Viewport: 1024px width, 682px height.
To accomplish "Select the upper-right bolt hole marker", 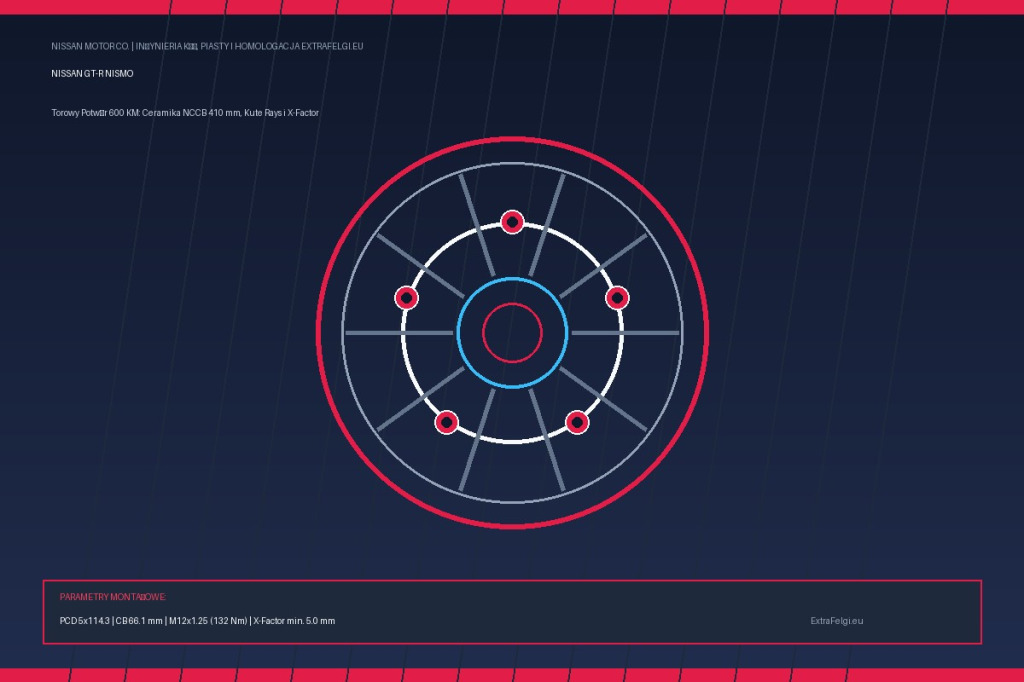I will tap(617, 298).
